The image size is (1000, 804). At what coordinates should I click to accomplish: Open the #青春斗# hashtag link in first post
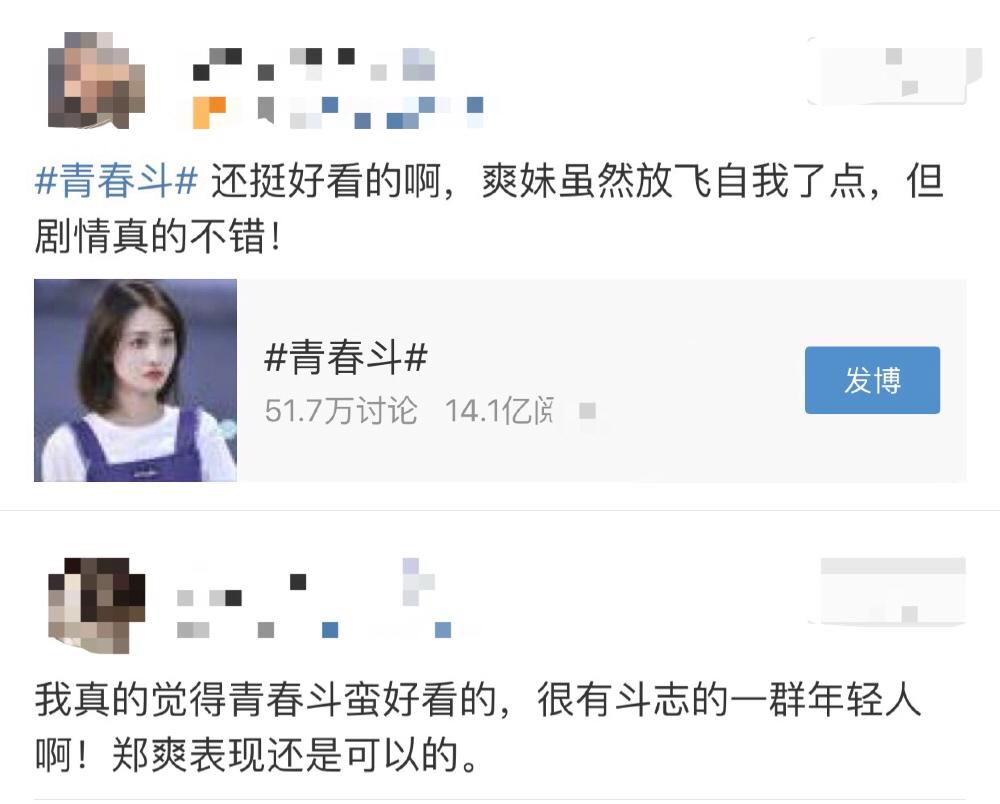click(x=116, y=181)
